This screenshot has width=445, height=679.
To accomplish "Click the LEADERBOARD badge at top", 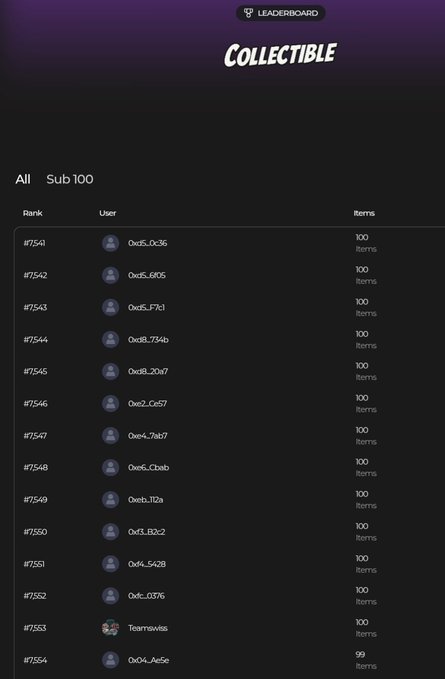I will [x=281, y=13].
